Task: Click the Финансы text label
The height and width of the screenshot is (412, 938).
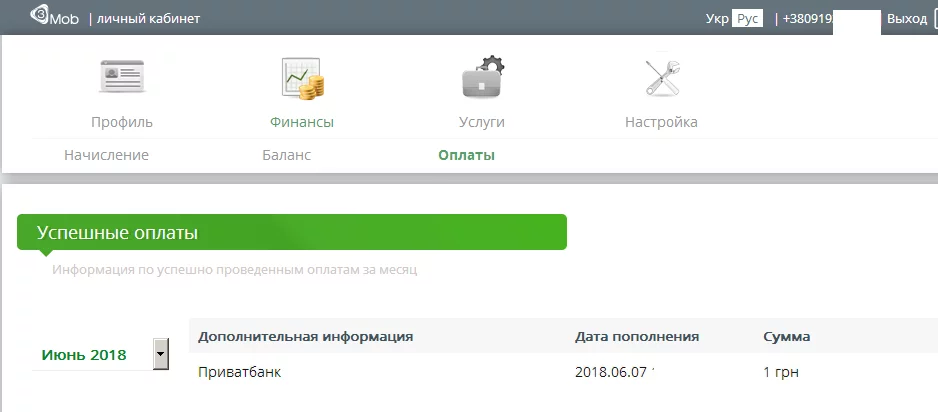Action: (x=302, y=123)
